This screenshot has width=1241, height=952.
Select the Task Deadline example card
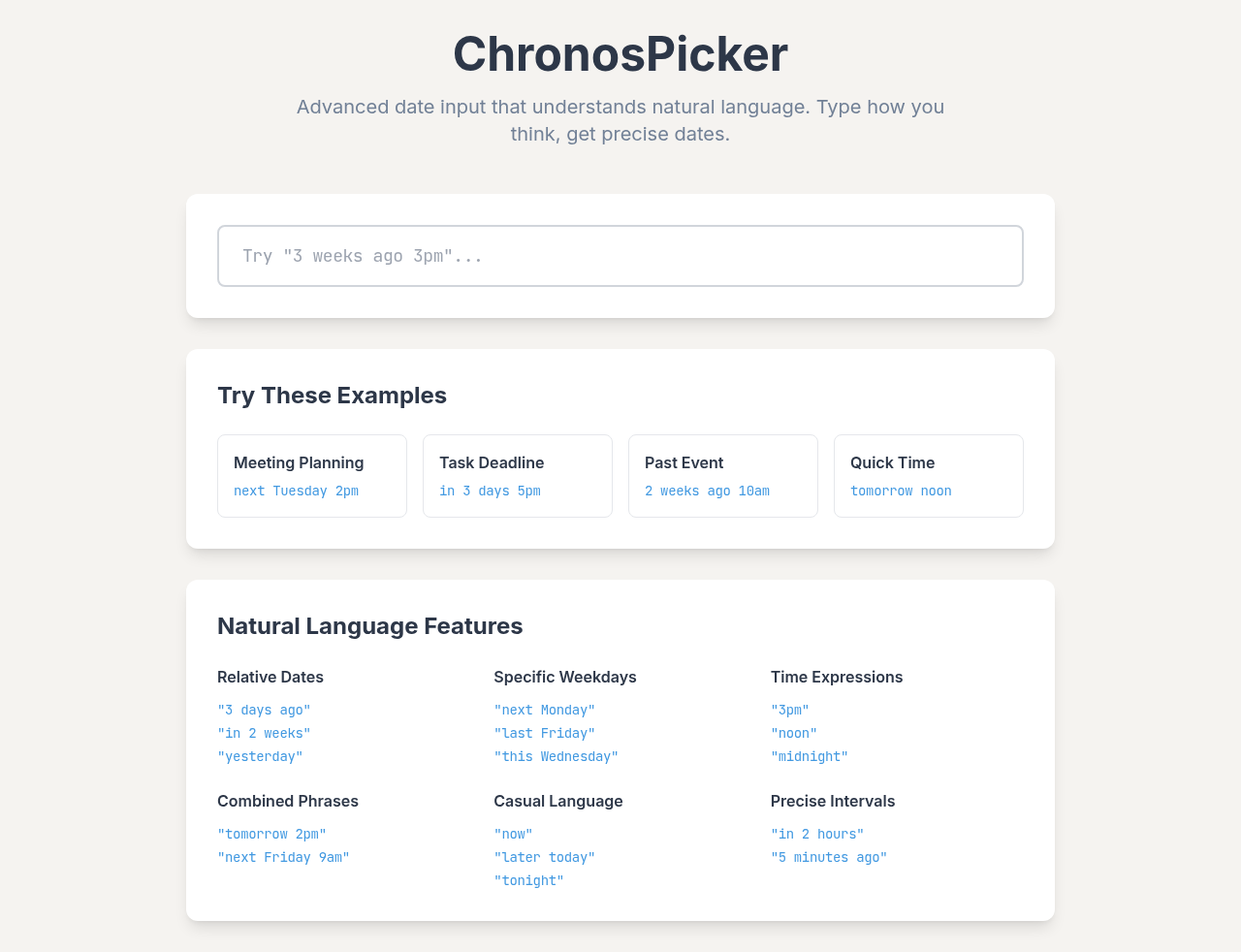click(x=517, y=475)
